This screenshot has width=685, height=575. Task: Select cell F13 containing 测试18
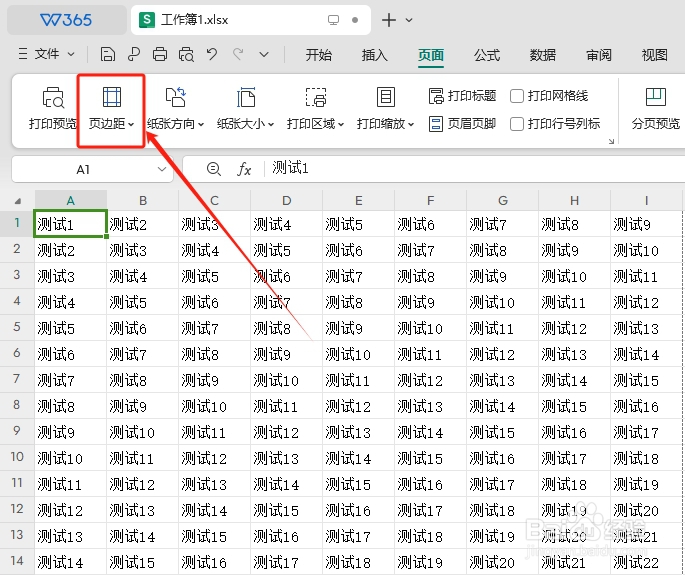431,536
